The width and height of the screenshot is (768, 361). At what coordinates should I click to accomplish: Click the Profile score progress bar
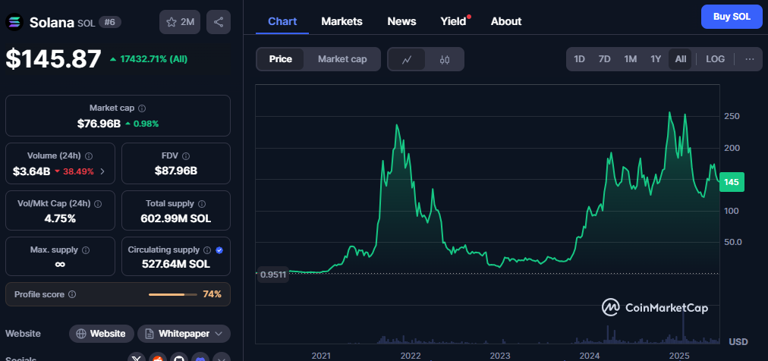(x=172, y=294)
